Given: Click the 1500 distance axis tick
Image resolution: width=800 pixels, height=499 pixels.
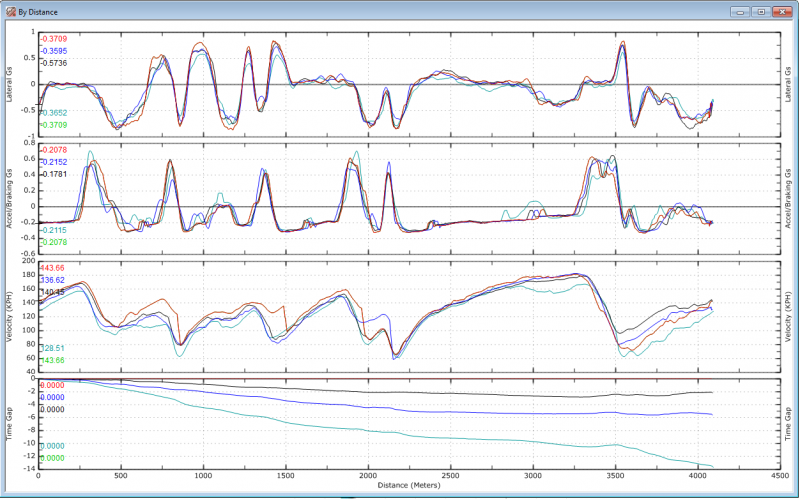Looking at the screenshot, I should click(x=286, y=476).
